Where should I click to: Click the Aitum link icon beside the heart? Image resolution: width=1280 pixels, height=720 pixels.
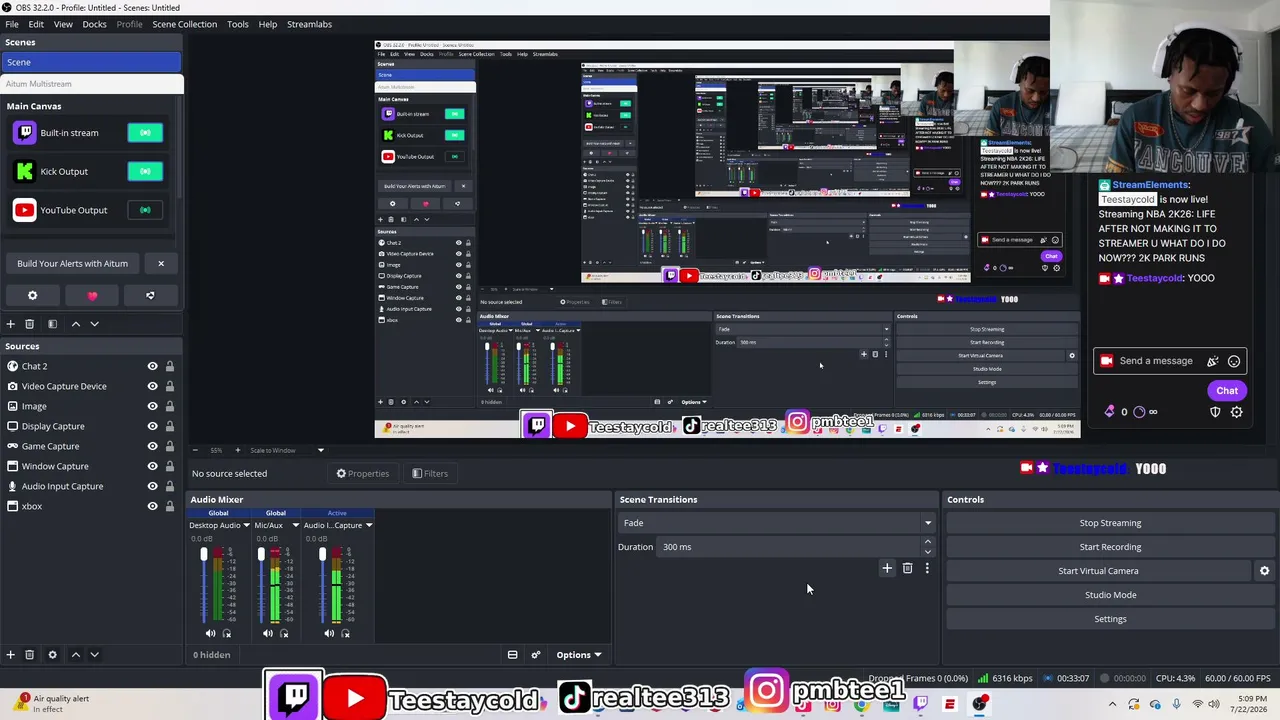click(x=150, y=295)
